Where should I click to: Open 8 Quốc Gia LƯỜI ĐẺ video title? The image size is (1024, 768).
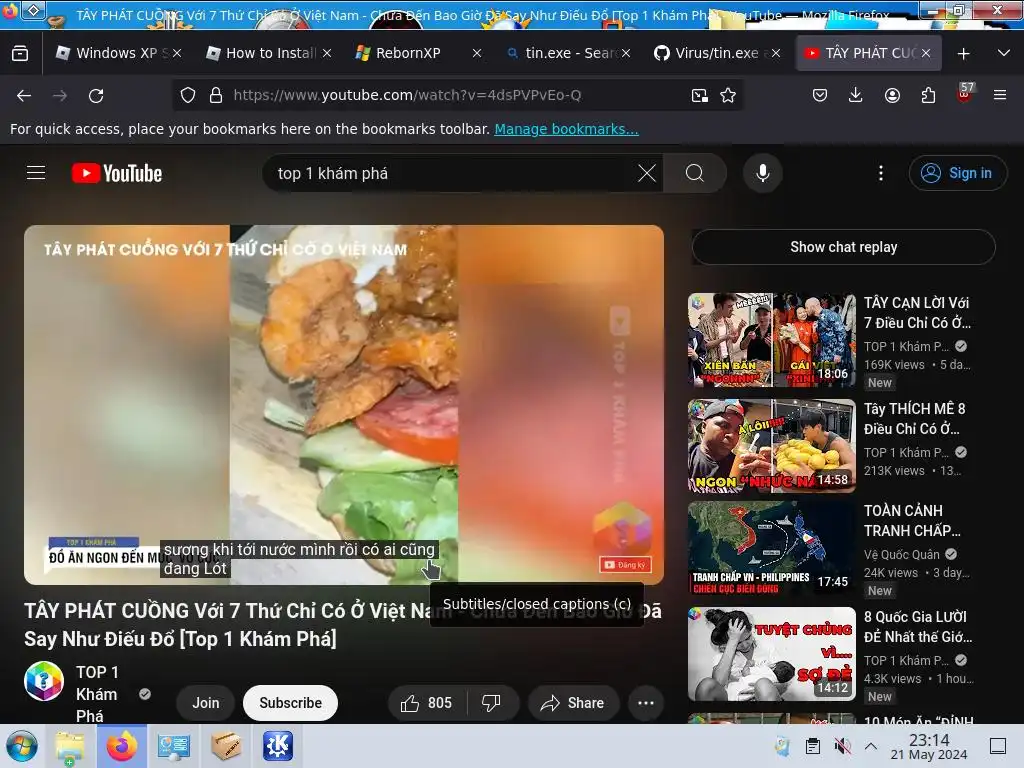(x=918, y=626)
